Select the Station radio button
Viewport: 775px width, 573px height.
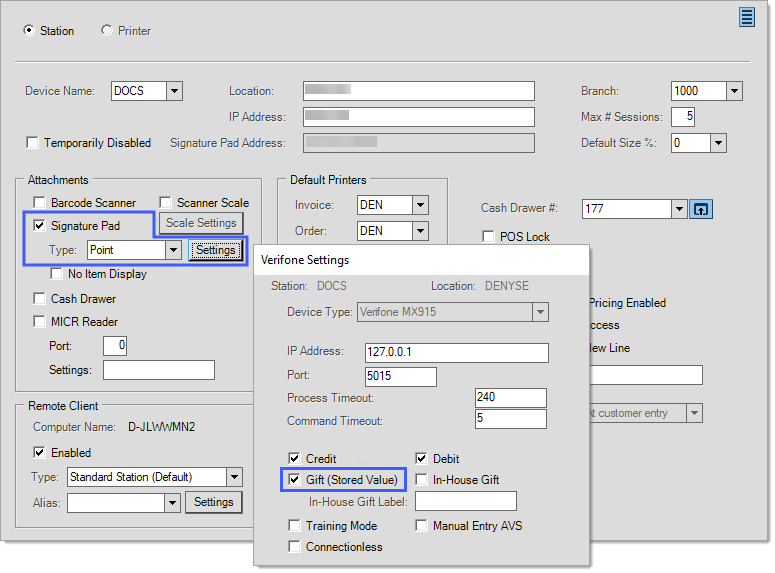[29, 31]
